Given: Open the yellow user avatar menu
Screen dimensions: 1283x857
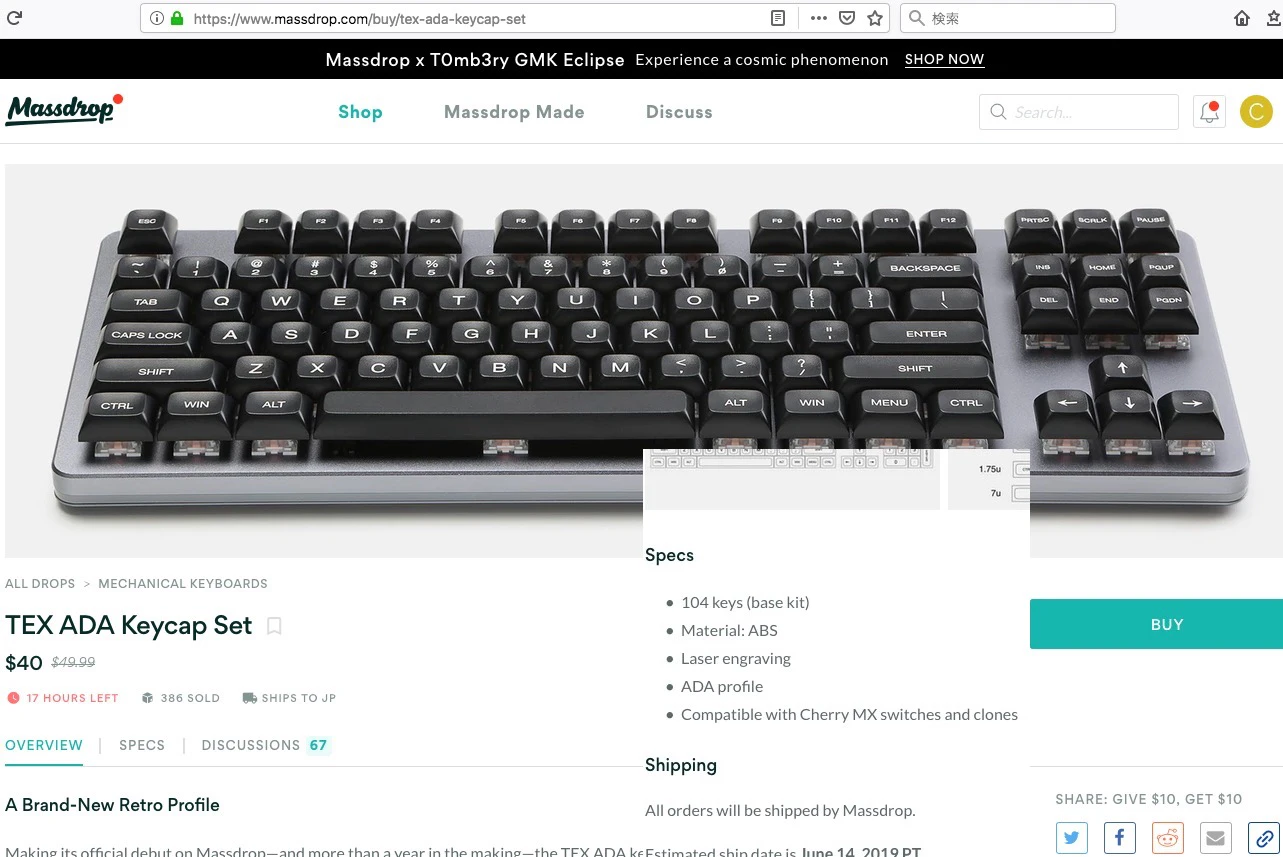Looking at the screenshot, I should coord(1256,112).
